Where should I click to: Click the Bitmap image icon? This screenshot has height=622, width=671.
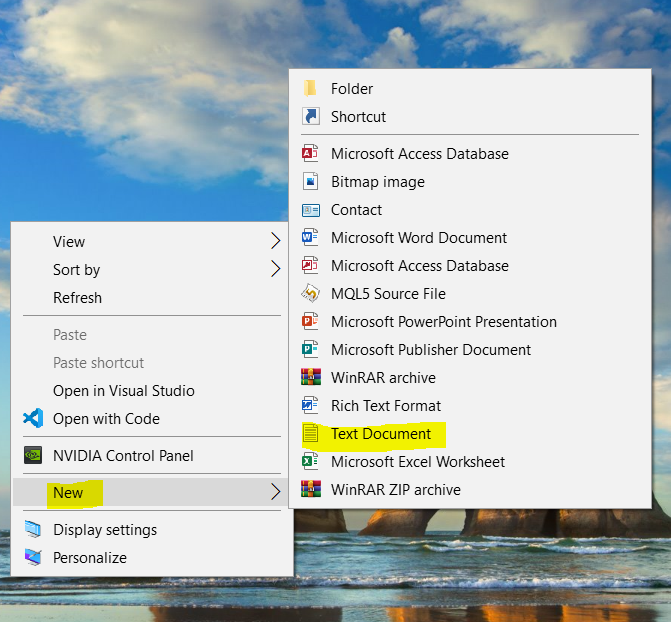311,182
